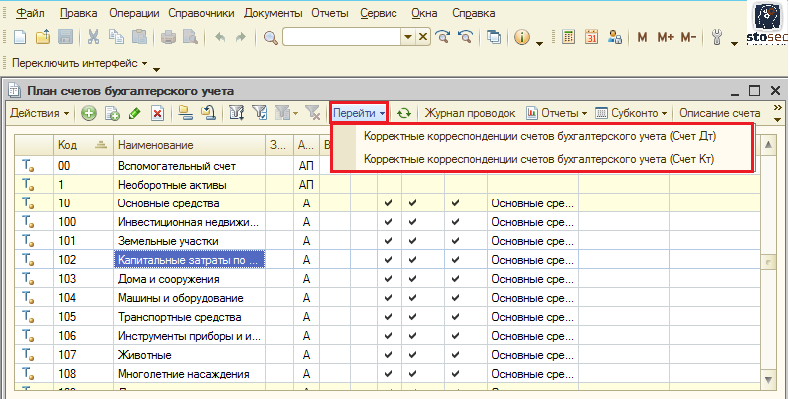Screen dimensions: 789x399
Task: Click the Журнал проводок button
Action: [x=470, y=114]
